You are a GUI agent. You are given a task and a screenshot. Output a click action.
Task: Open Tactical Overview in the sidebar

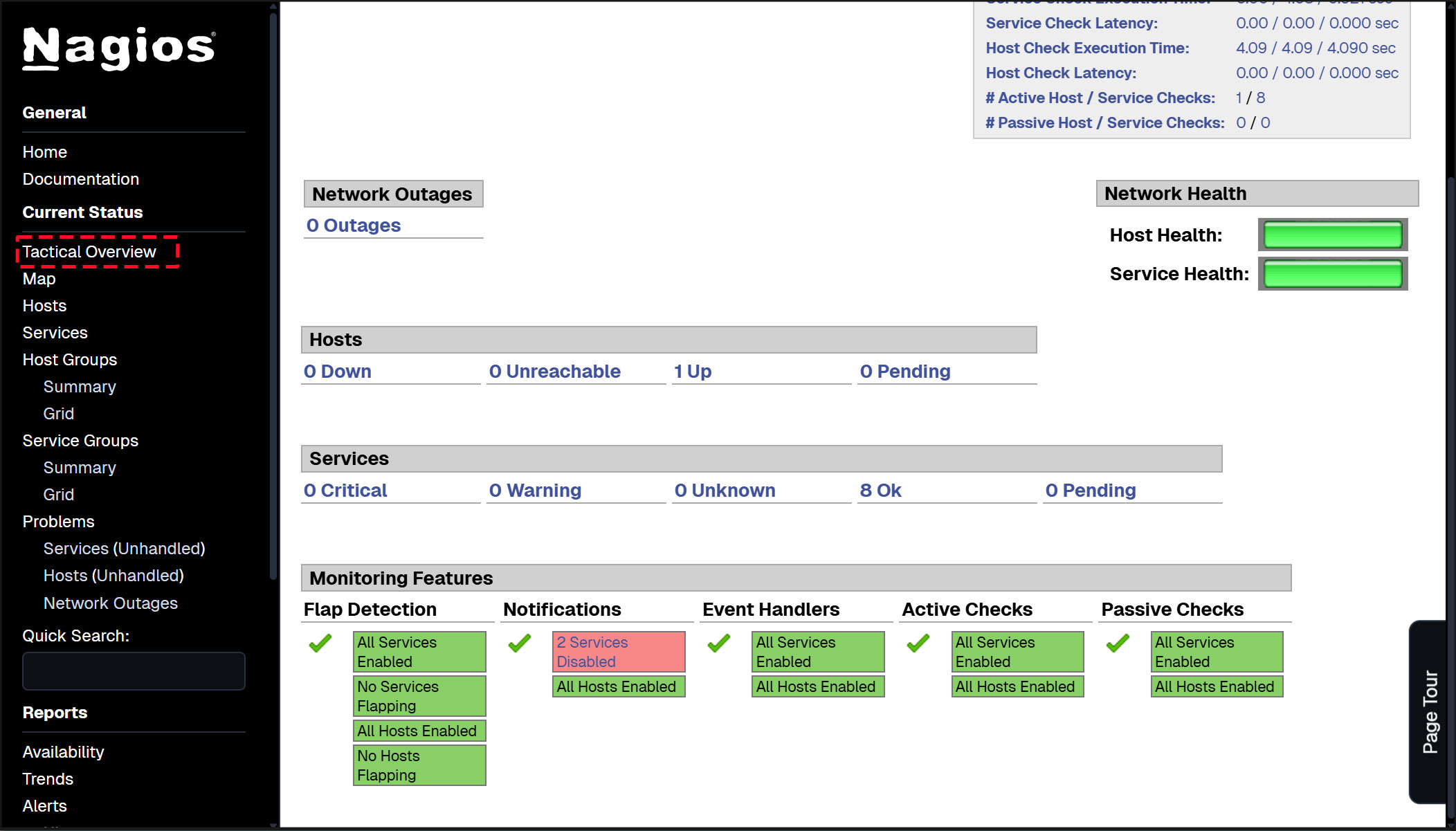[89, 252]
